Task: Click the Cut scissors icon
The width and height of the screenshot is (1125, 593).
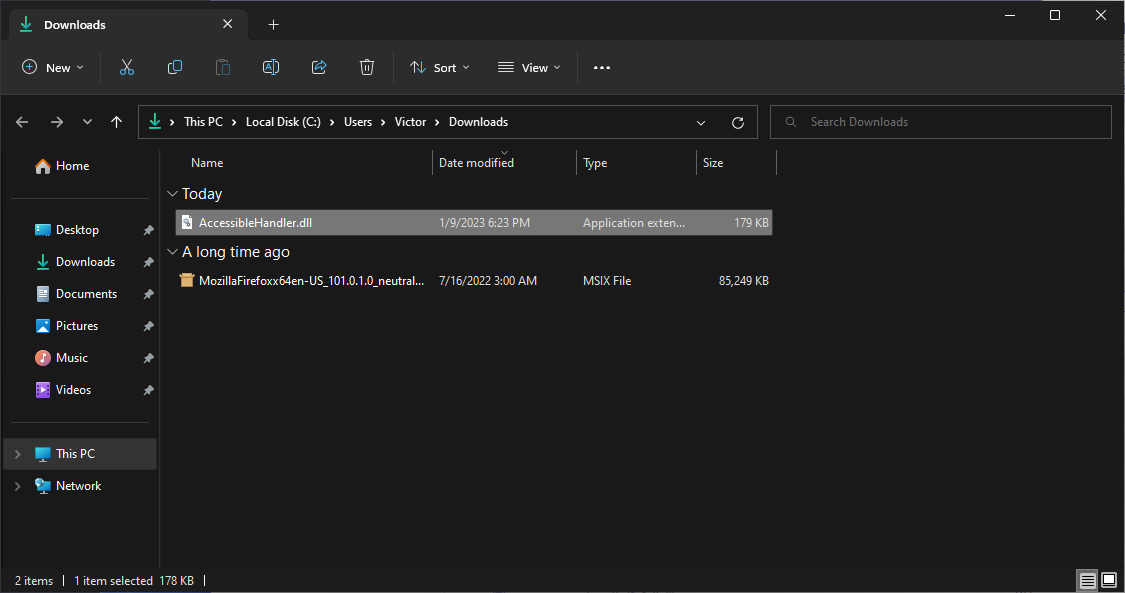Action: tap(126, 67)
